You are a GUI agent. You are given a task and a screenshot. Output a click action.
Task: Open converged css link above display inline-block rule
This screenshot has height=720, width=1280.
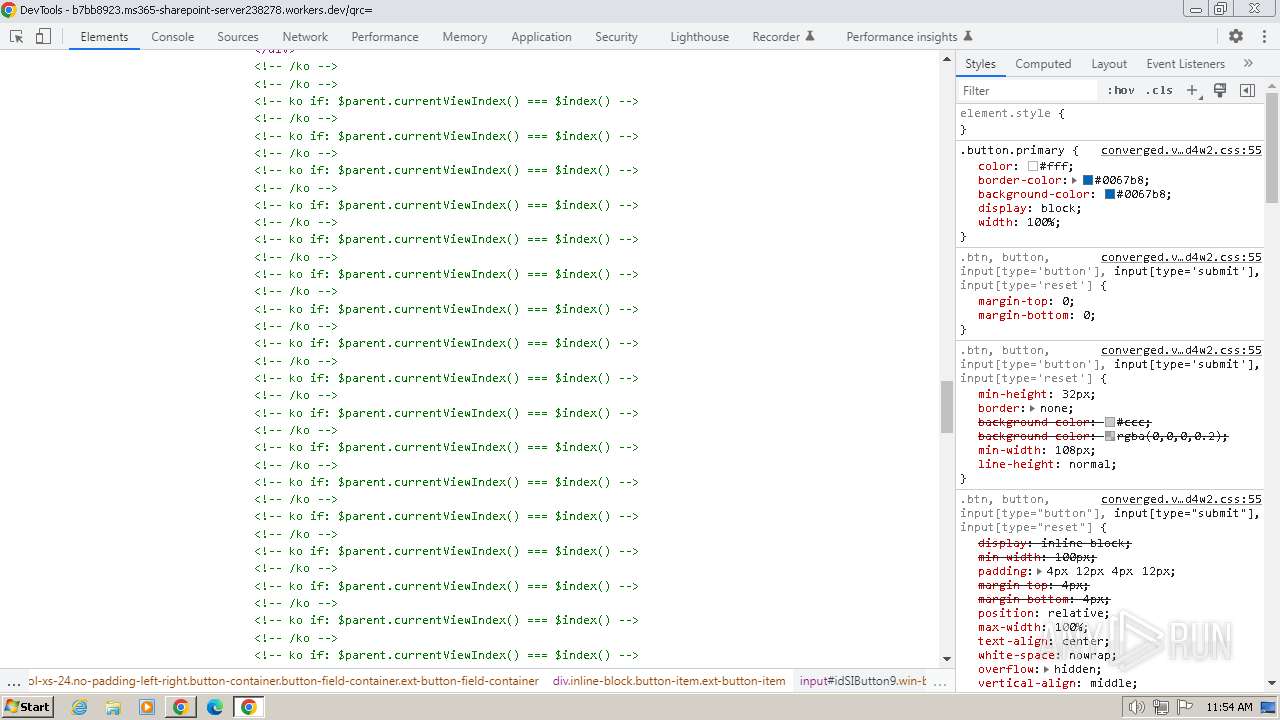coord(1181,500)
